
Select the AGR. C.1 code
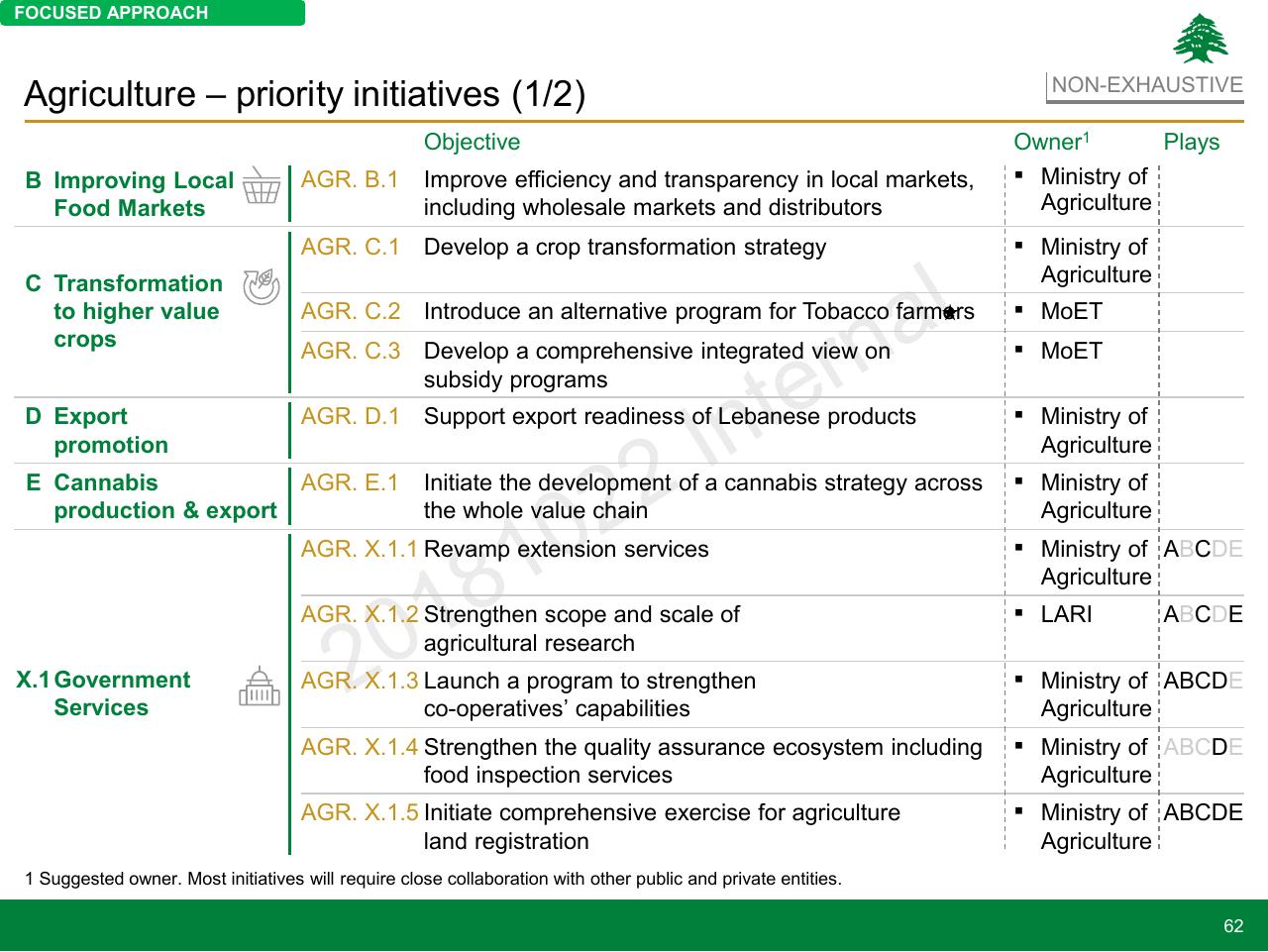[351, 247]
